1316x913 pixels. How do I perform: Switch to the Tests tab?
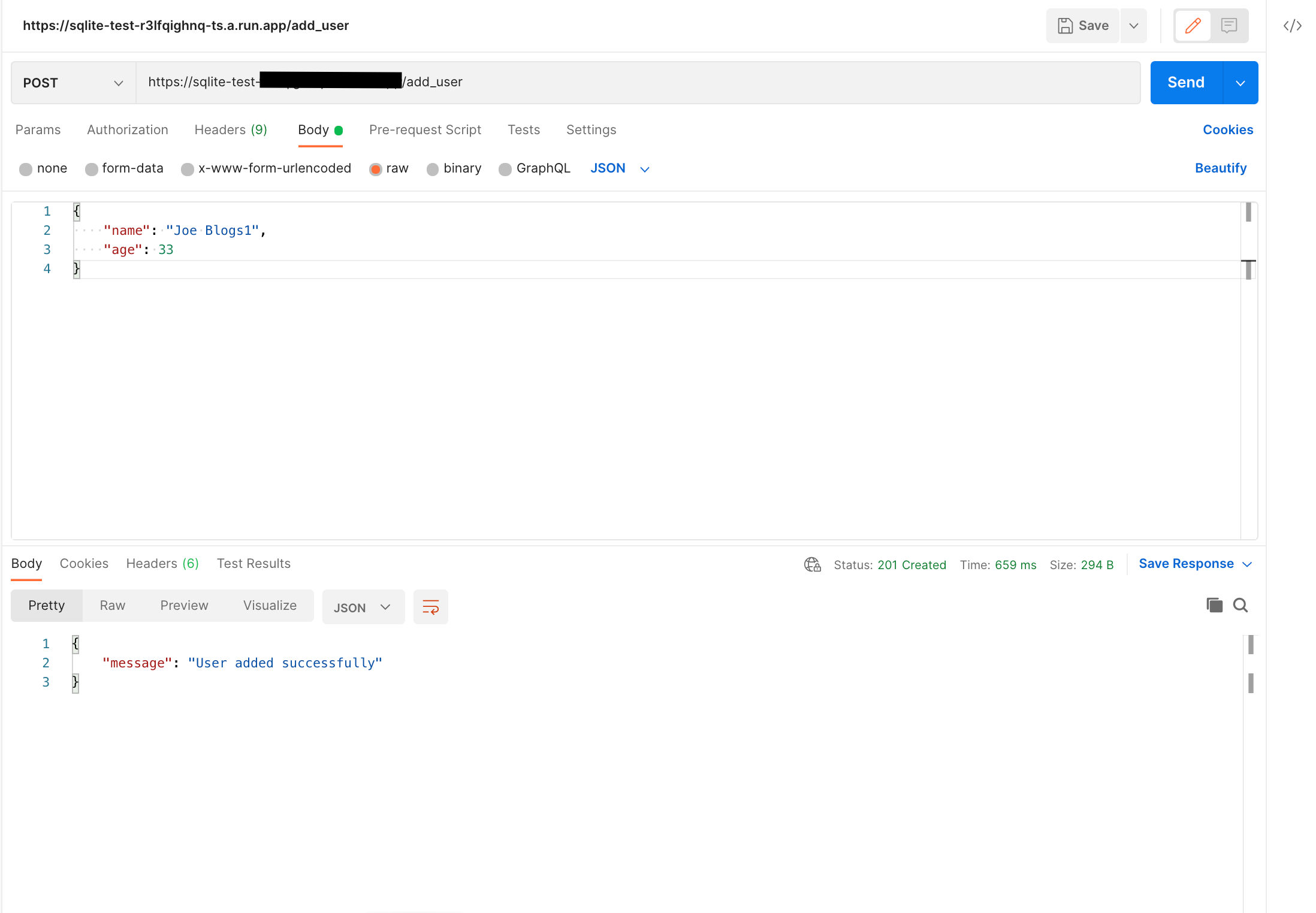pyautogui.click(x=524, y=130)
